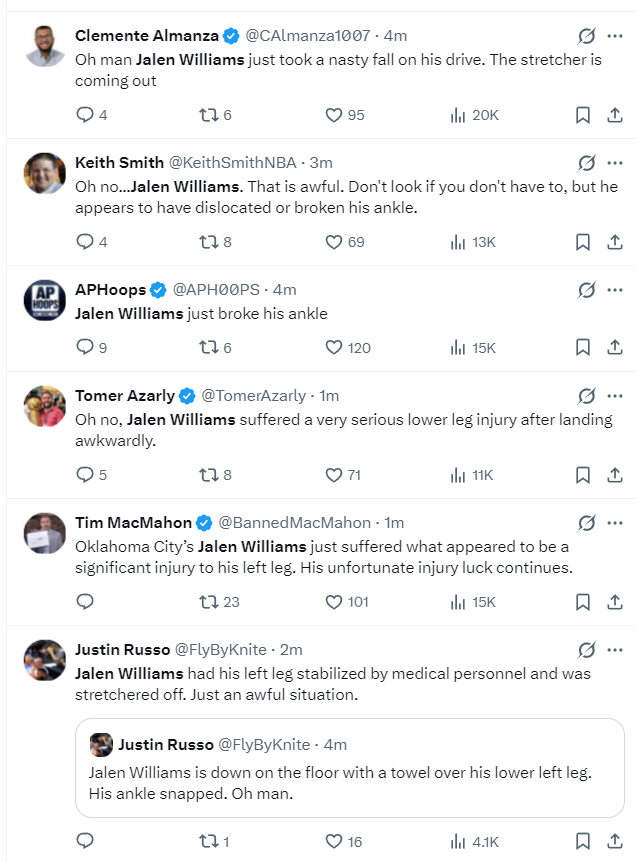Repost Keith Smith's tweet
This screenshot has height=862, width=636.
point(215,242)
